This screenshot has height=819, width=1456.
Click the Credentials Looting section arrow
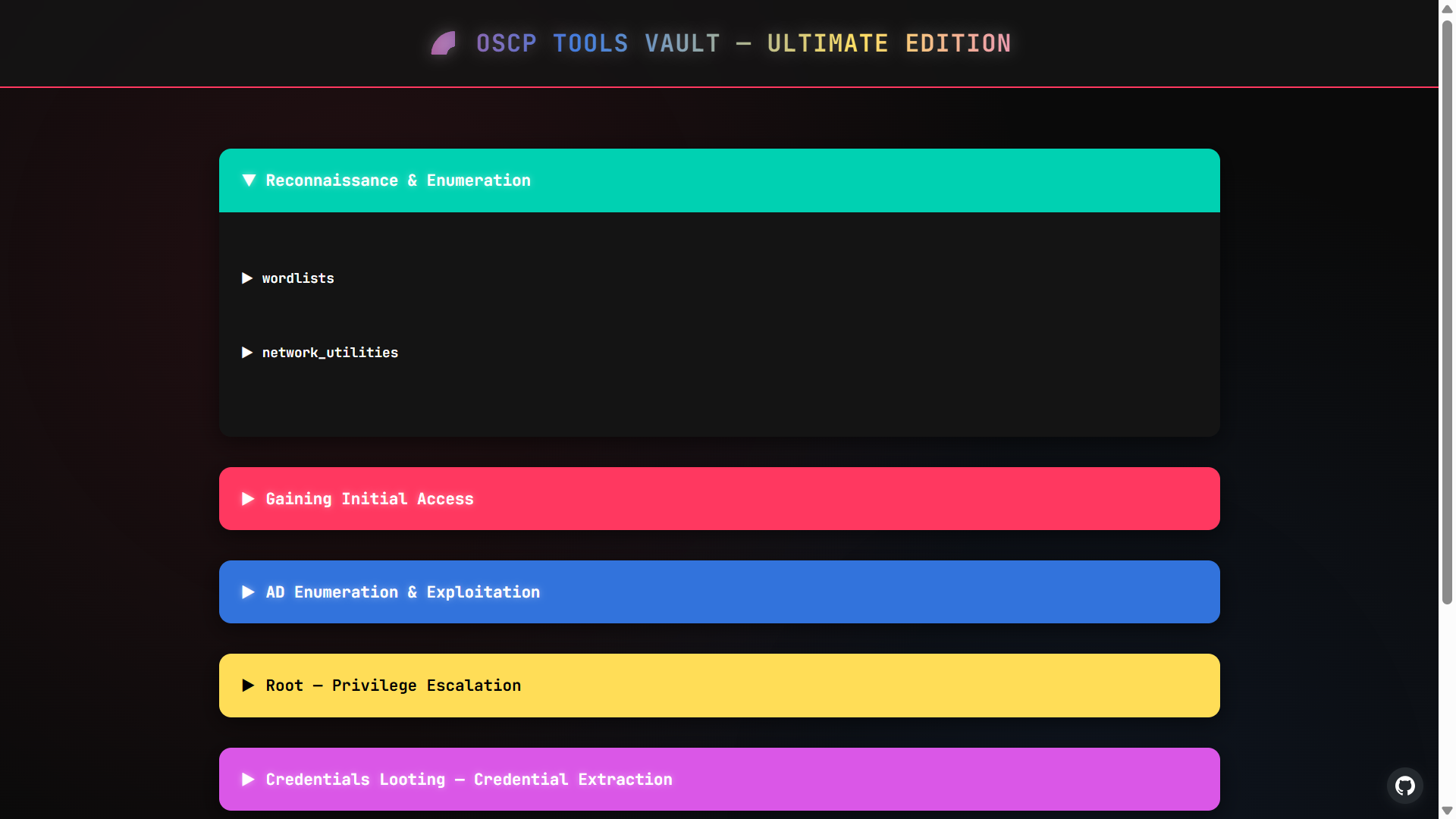(x=248, y=780)
